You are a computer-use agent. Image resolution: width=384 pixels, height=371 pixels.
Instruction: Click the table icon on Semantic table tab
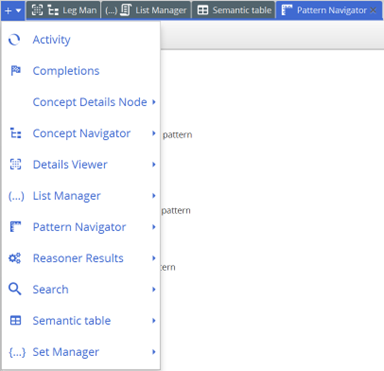(x=203, y=10)
